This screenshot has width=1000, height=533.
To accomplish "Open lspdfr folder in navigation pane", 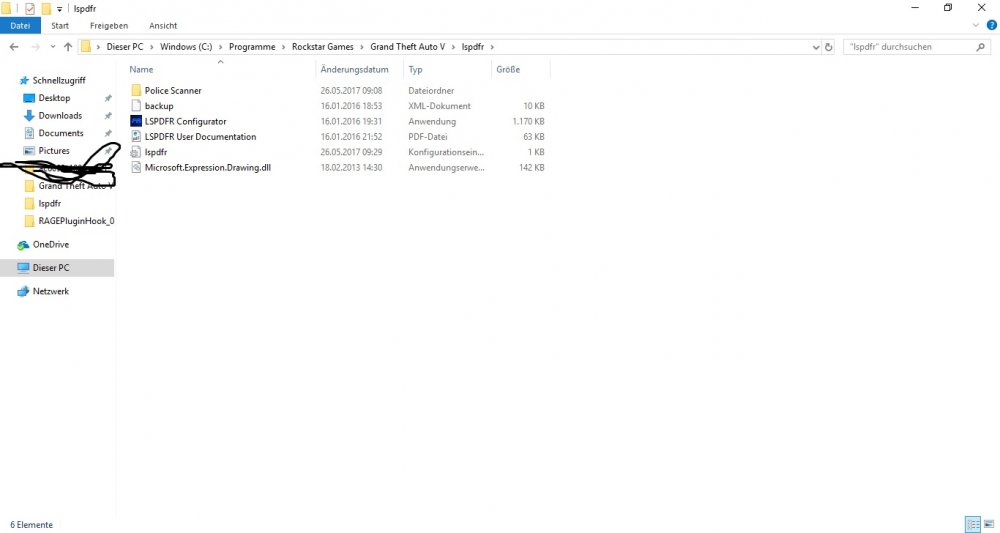I will pos(49,203).
